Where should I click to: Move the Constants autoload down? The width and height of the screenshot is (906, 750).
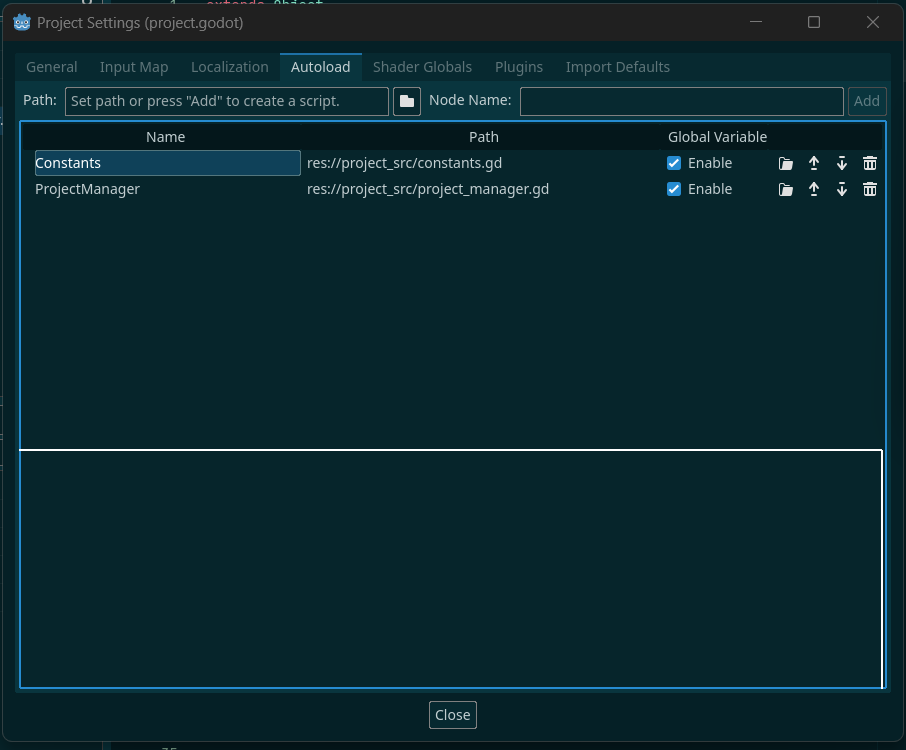click(841, 162)
